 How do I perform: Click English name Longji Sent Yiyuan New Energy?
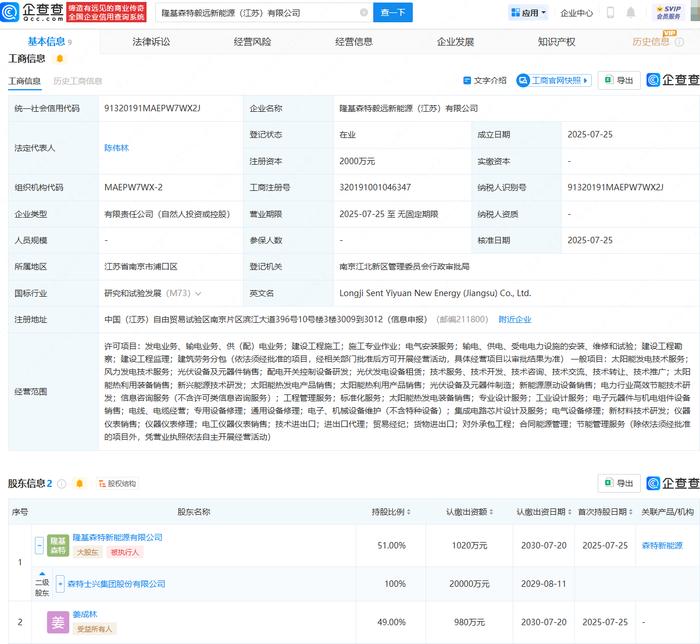(x=435, y=293)
